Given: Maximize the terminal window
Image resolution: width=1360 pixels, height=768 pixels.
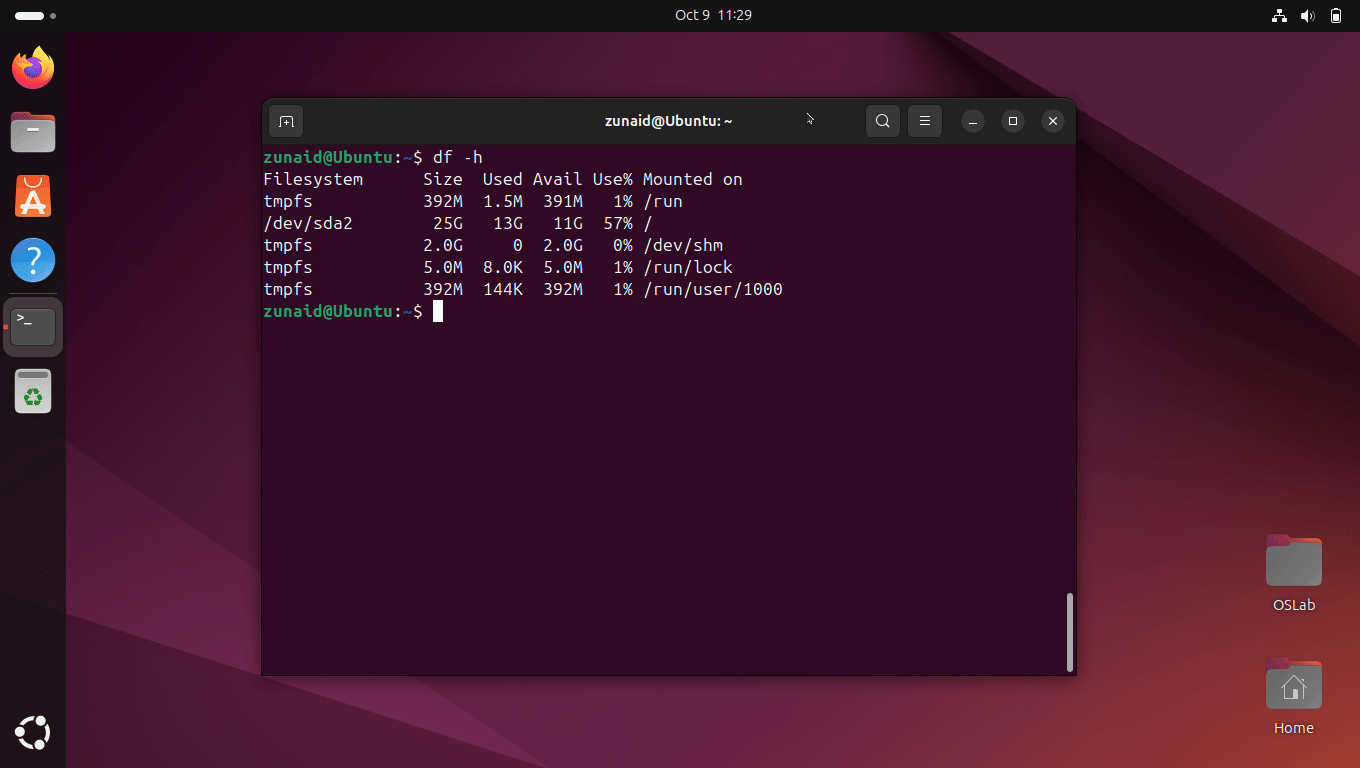Looking at the screenshot, I should [x=1012, y=121].
